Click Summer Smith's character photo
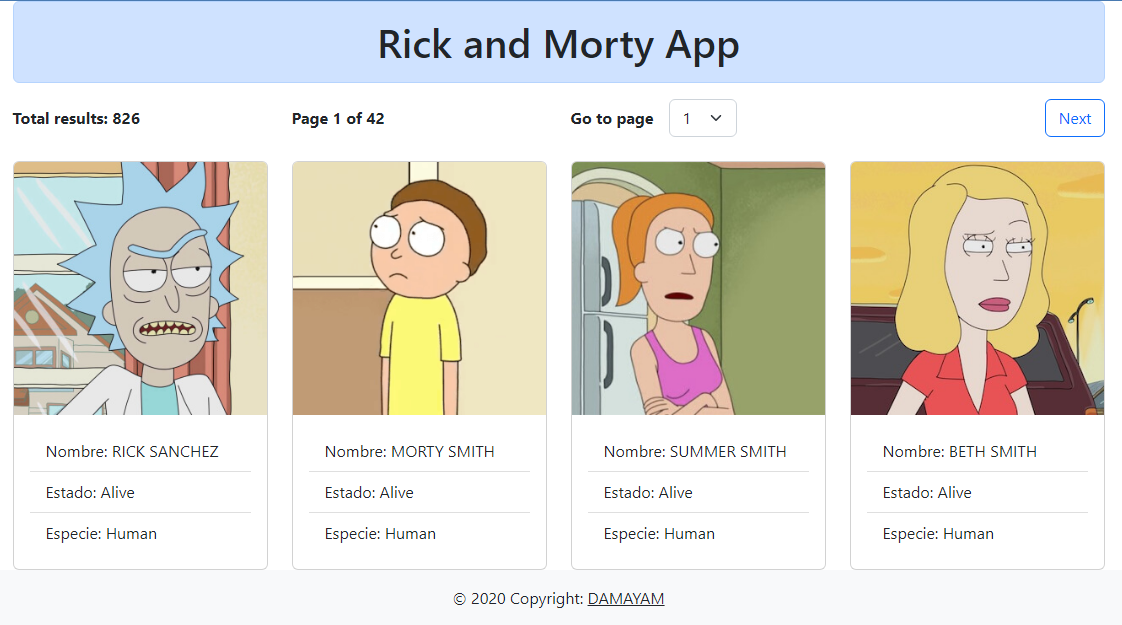This screenshot has width=1122, height=625. point(697,288)
